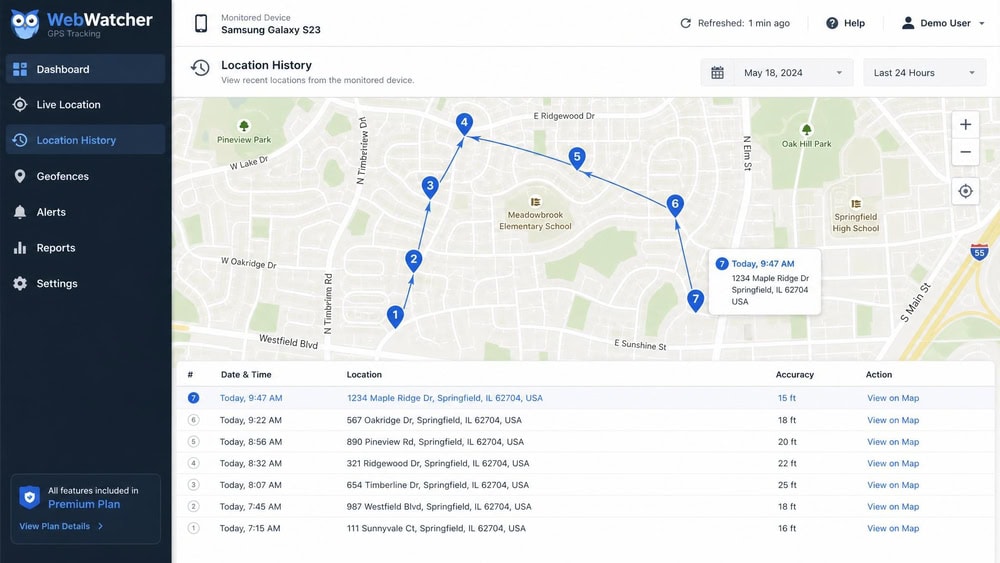The height and width of the screenshot is (563, 1000).
Task: Go to Live Location page
Action: pos(85,105)
